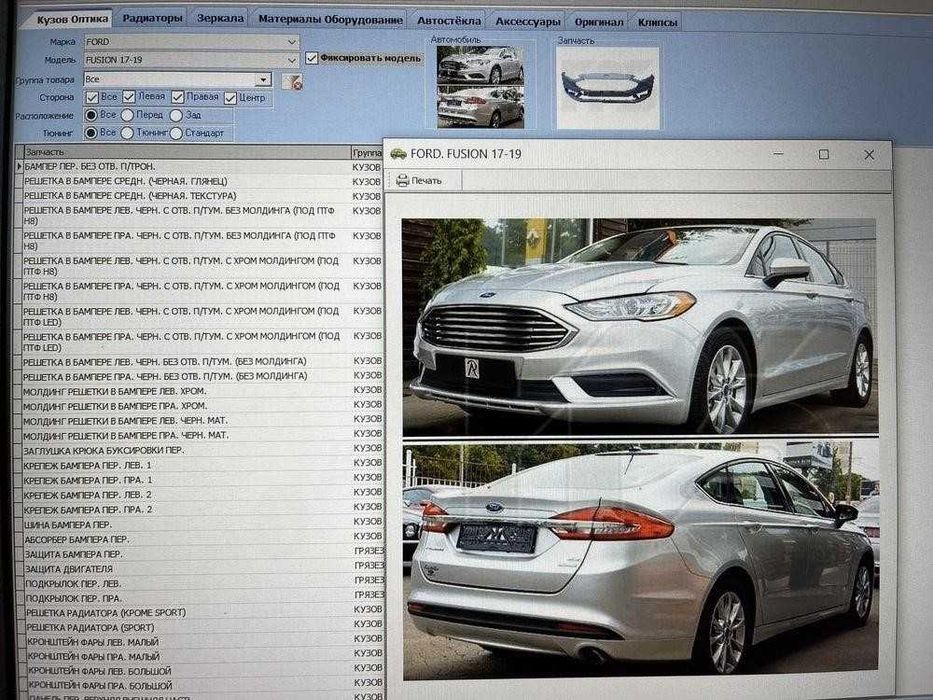Maximize the FORD. FUSION 17-19 window
This screenshot has width=933, height=700.
tap(824, 154)
